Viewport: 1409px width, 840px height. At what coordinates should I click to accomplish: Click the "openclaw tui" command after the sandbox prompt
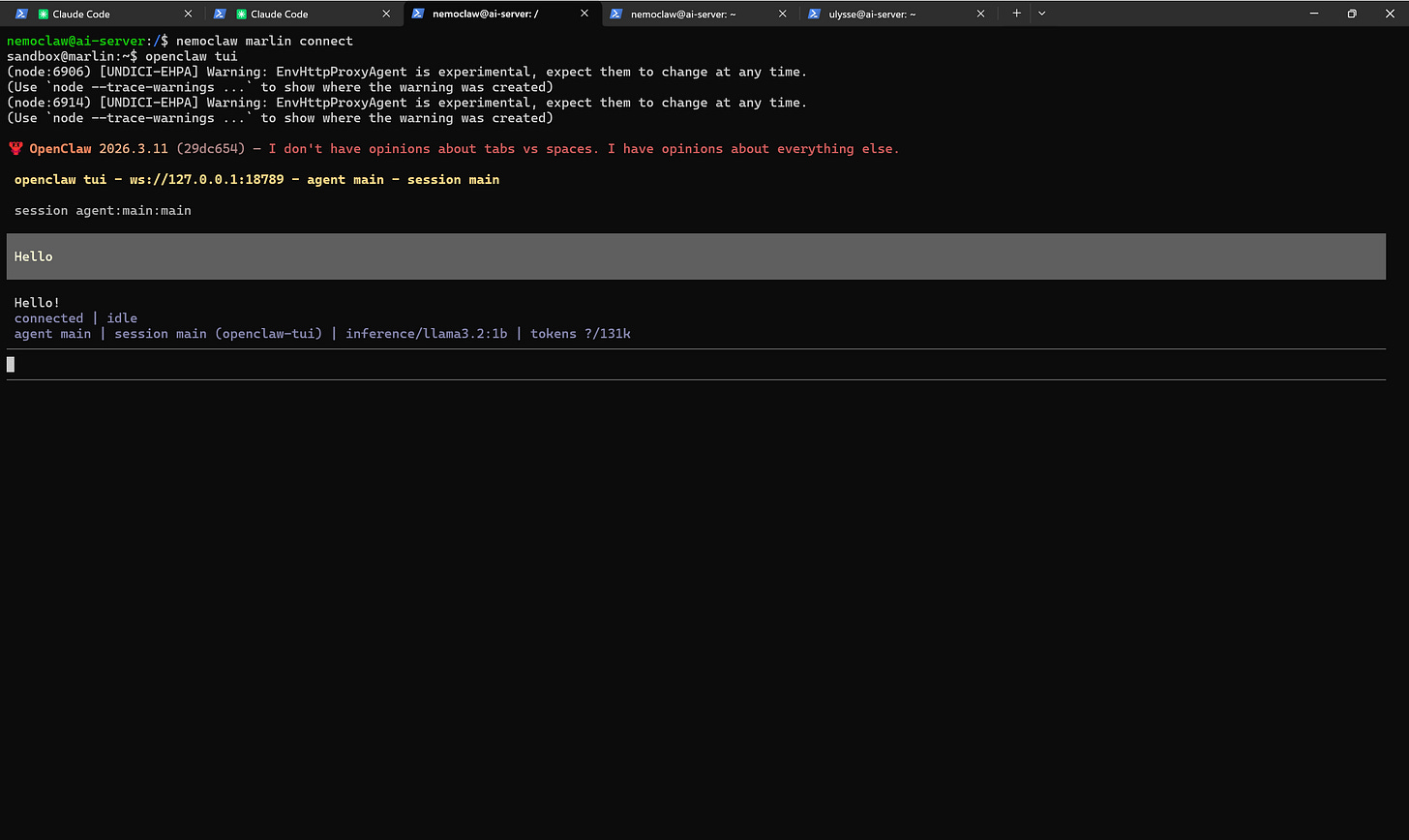[x=192, y=56]
